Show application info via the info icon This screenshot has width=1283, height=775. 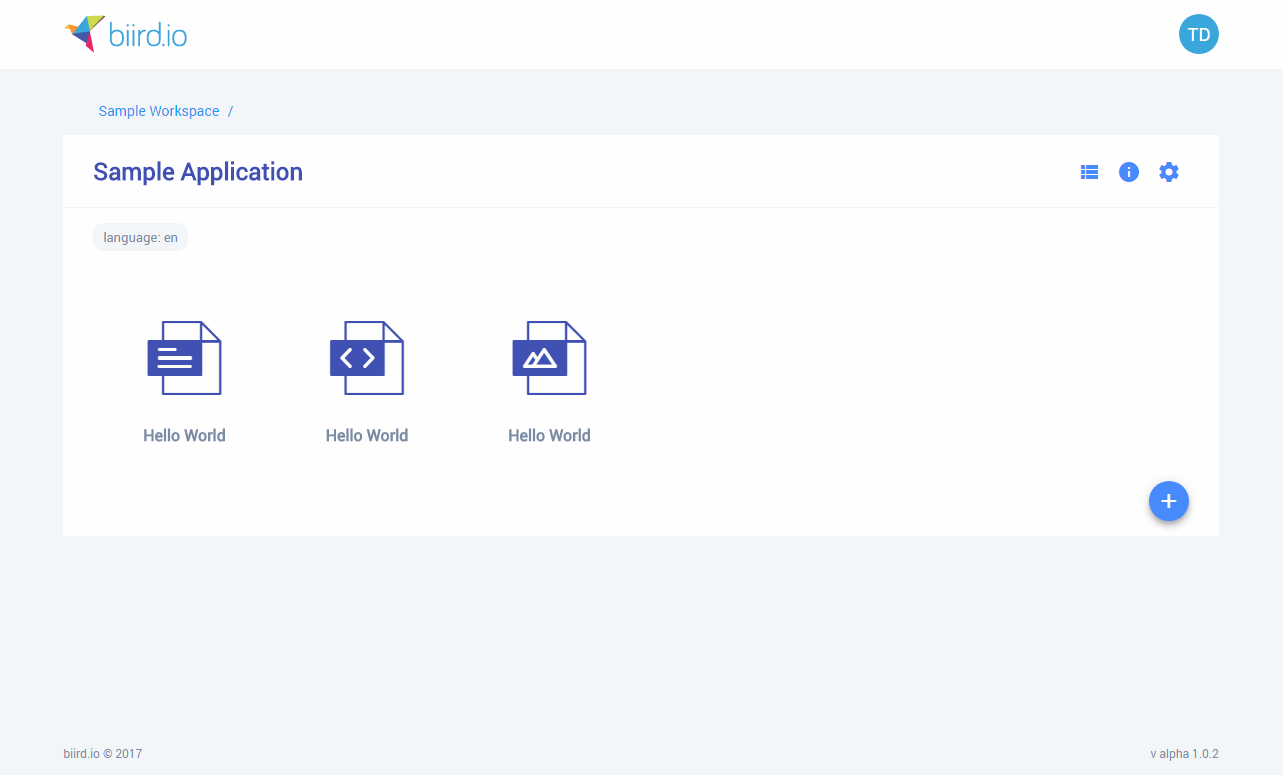click(1129, 171)
